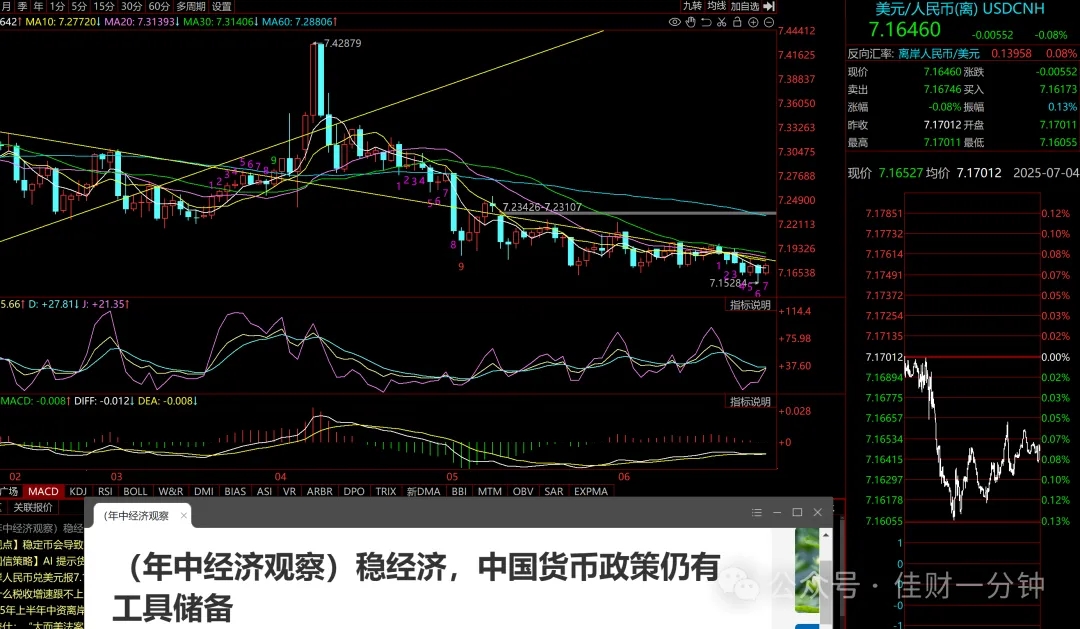Screen dimensions: 1080x629
Task: Select the RSI indicator tab
Action: tap(105, 491)
